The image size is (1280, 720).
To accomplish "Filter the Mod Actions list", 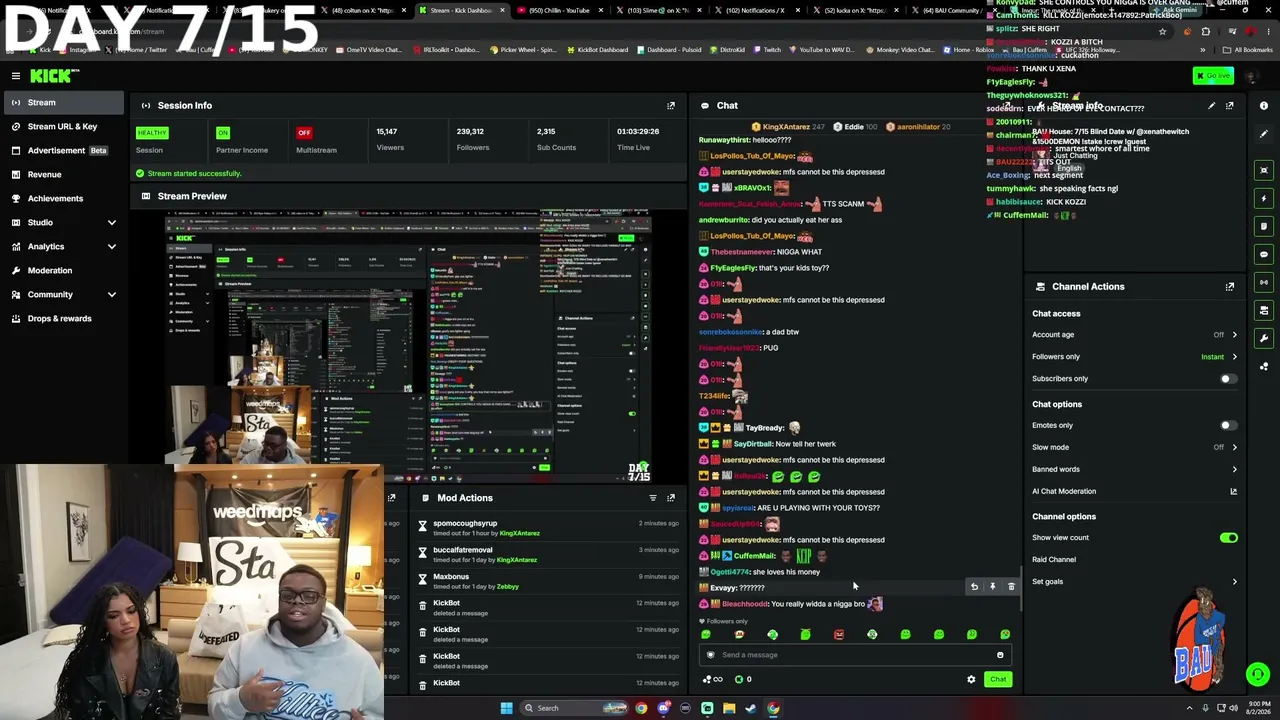I will click(x=653, y=497).
